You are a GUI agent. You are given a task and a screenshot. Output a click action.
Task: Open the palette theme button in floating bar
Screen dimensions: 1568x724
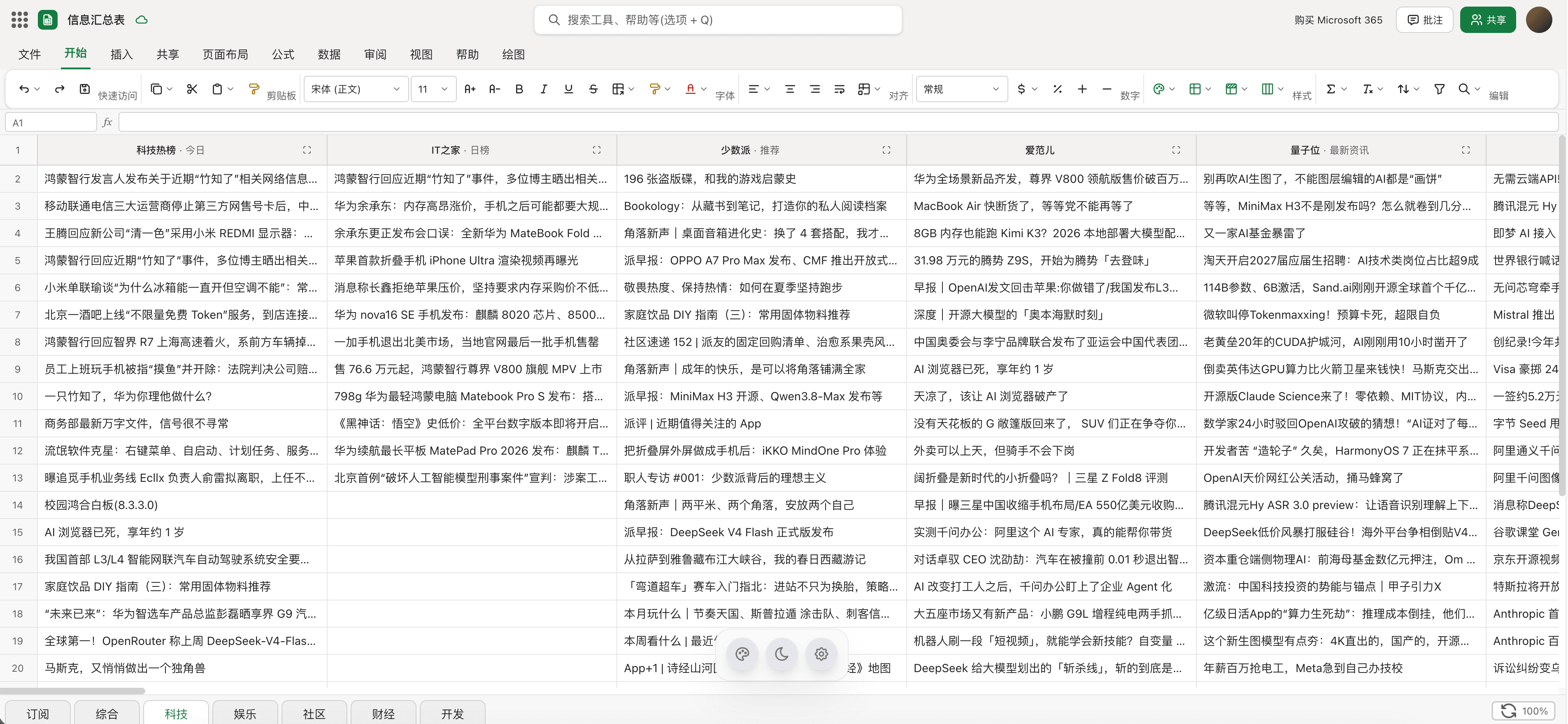[742, 654]
